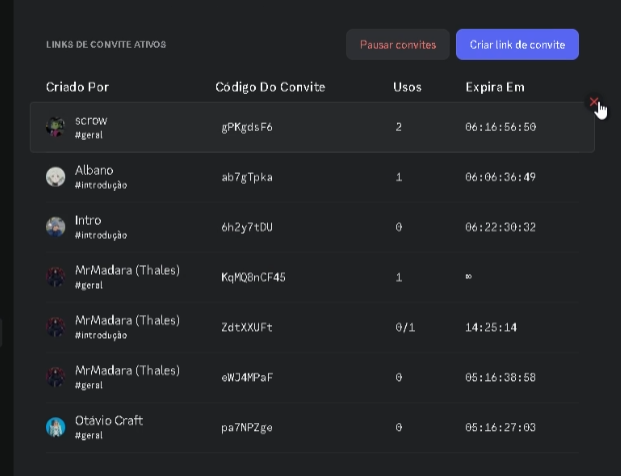Click the Usos column header

click(407, 87)
